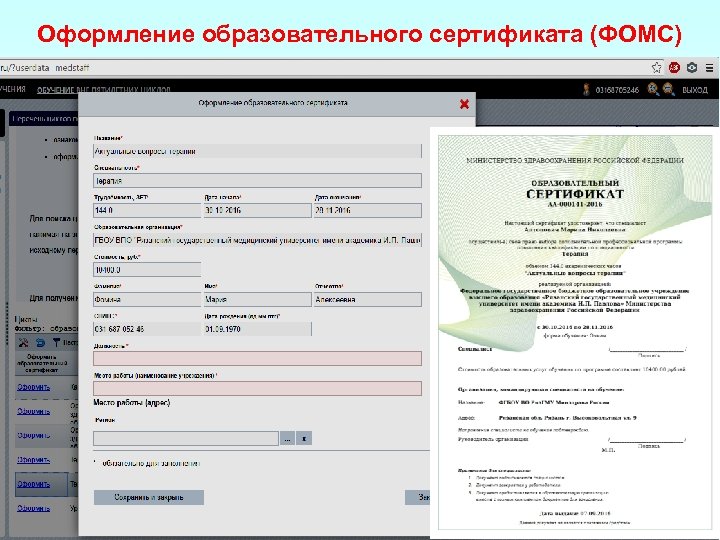Click the Имя field containing Мария

point(257,299)
